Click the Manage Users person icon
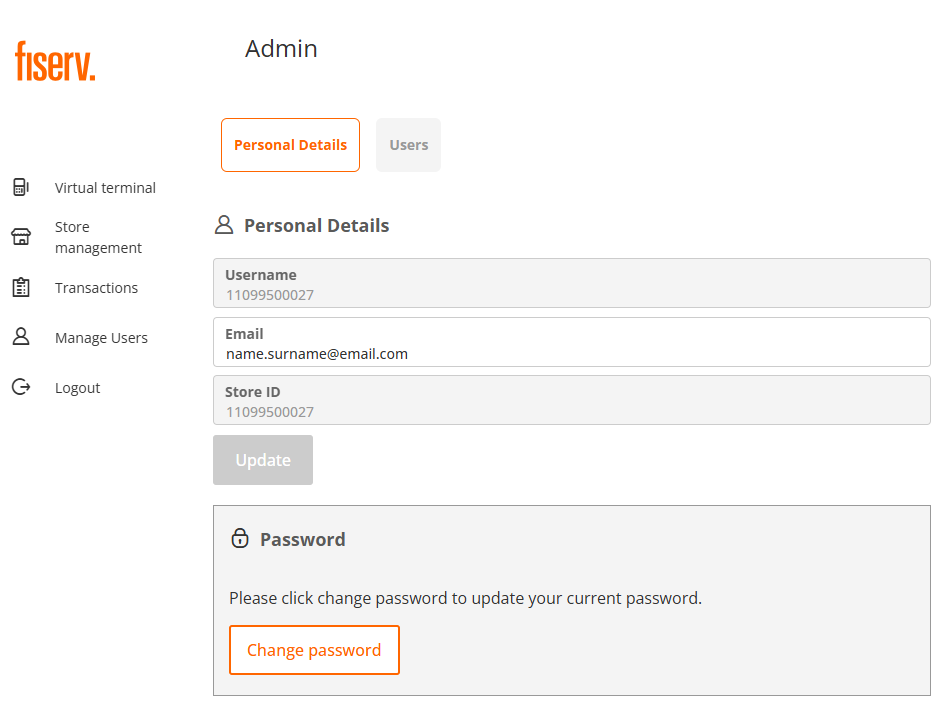This screenshot has height=714, width=948. [20, 337]
